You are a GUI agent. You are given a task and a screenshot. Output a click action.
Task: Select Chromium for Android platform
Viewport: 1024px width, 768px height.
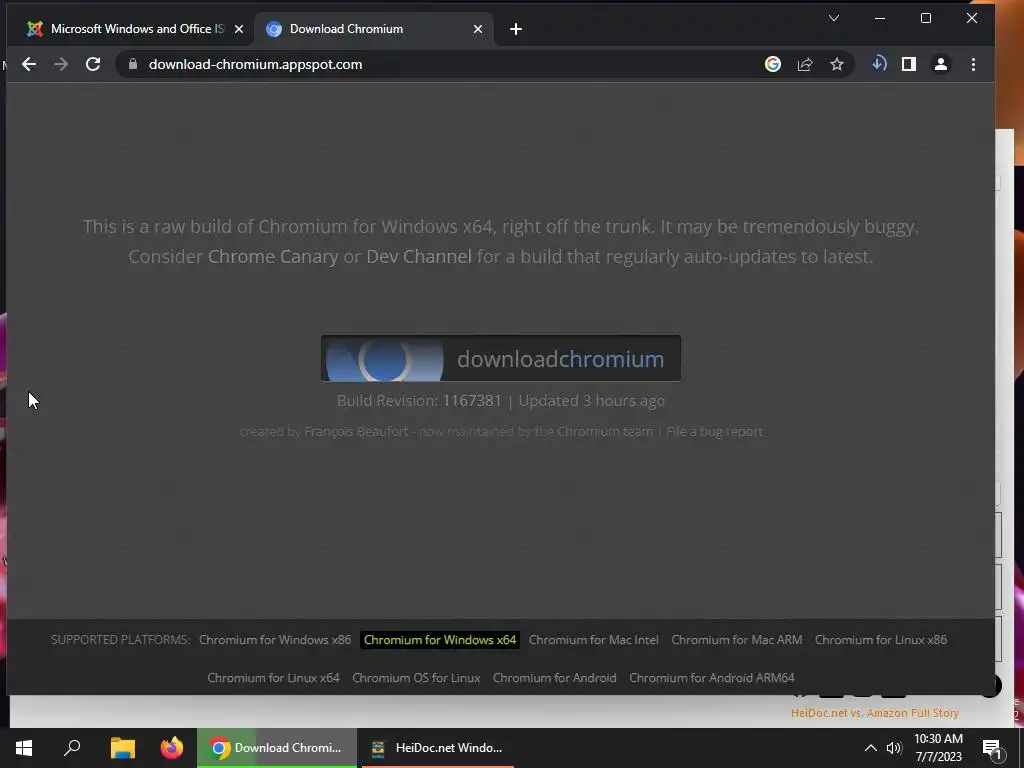(x=554, y=678)
